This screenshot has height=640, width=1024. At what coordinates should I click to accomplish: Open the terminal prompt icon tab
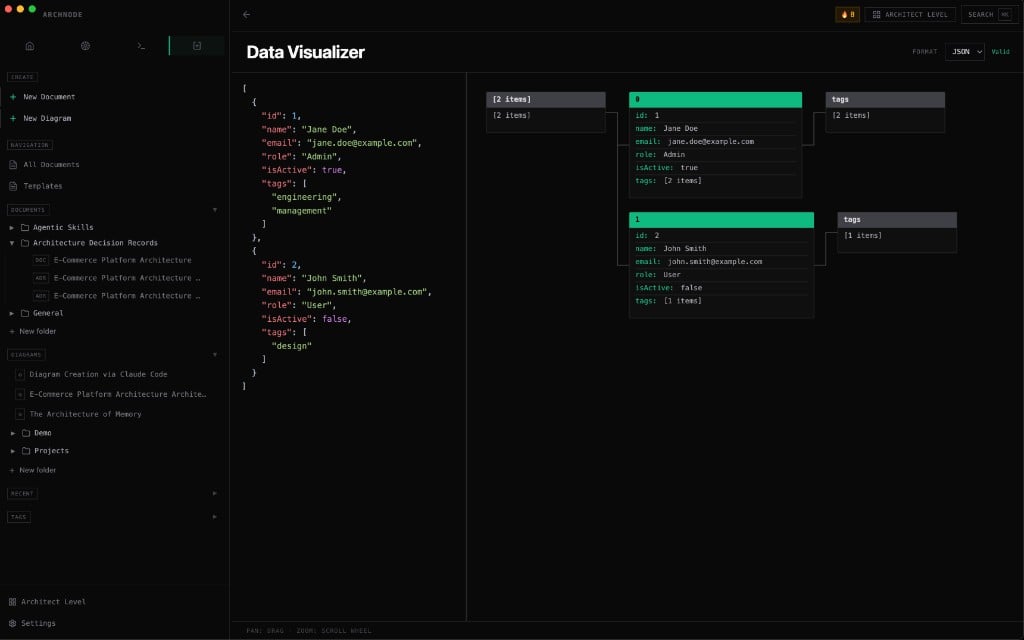[141, 46]
